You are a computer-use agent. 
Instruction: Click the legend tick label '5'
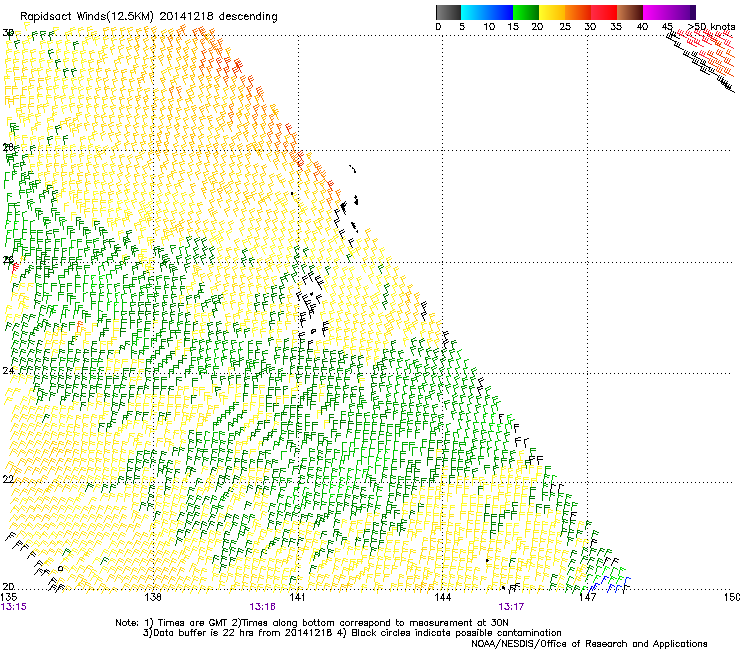[462, 27]
